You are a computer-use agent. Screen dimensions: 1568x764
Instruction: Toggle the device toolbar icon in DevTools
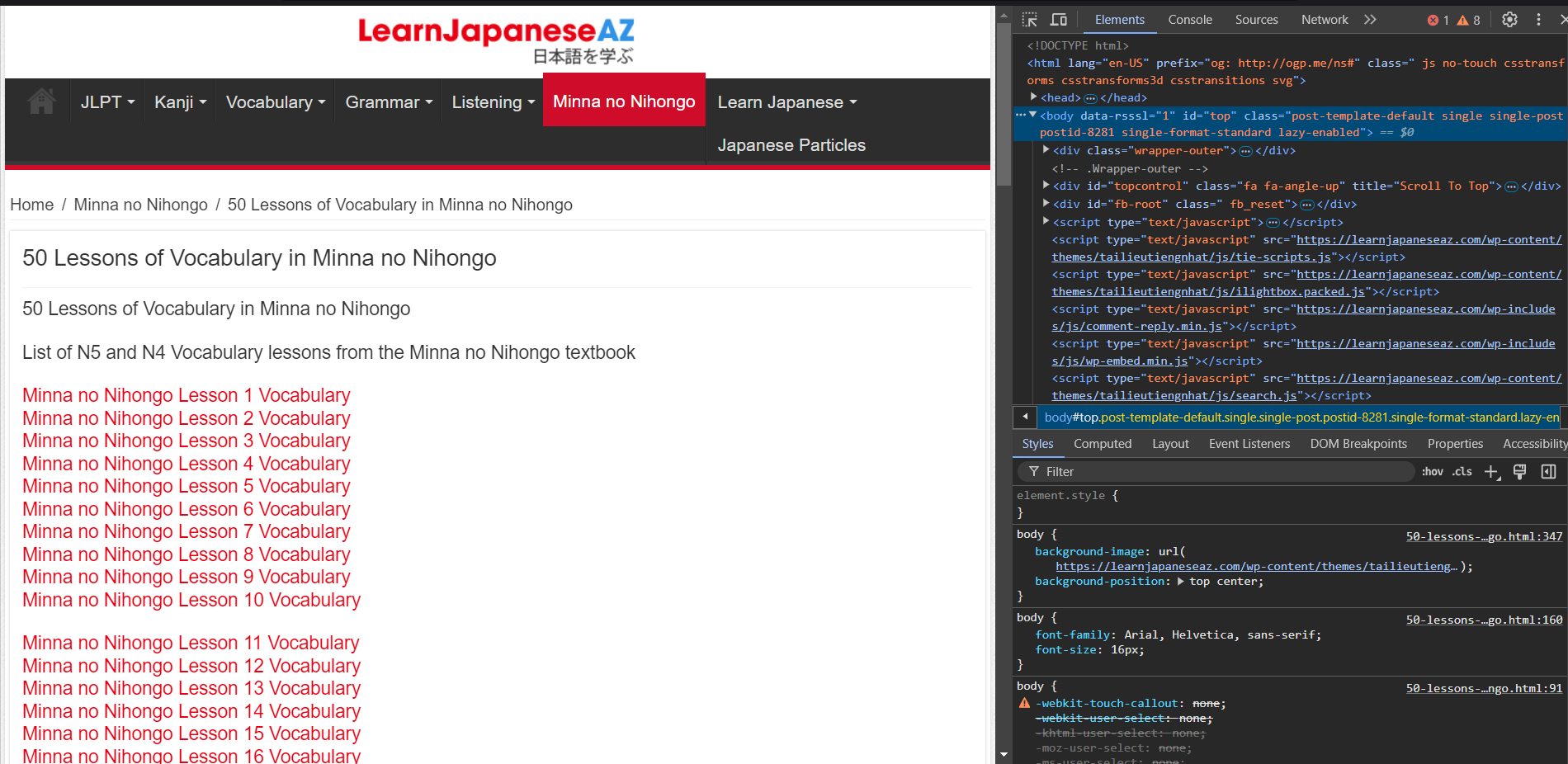point(1059,20)
